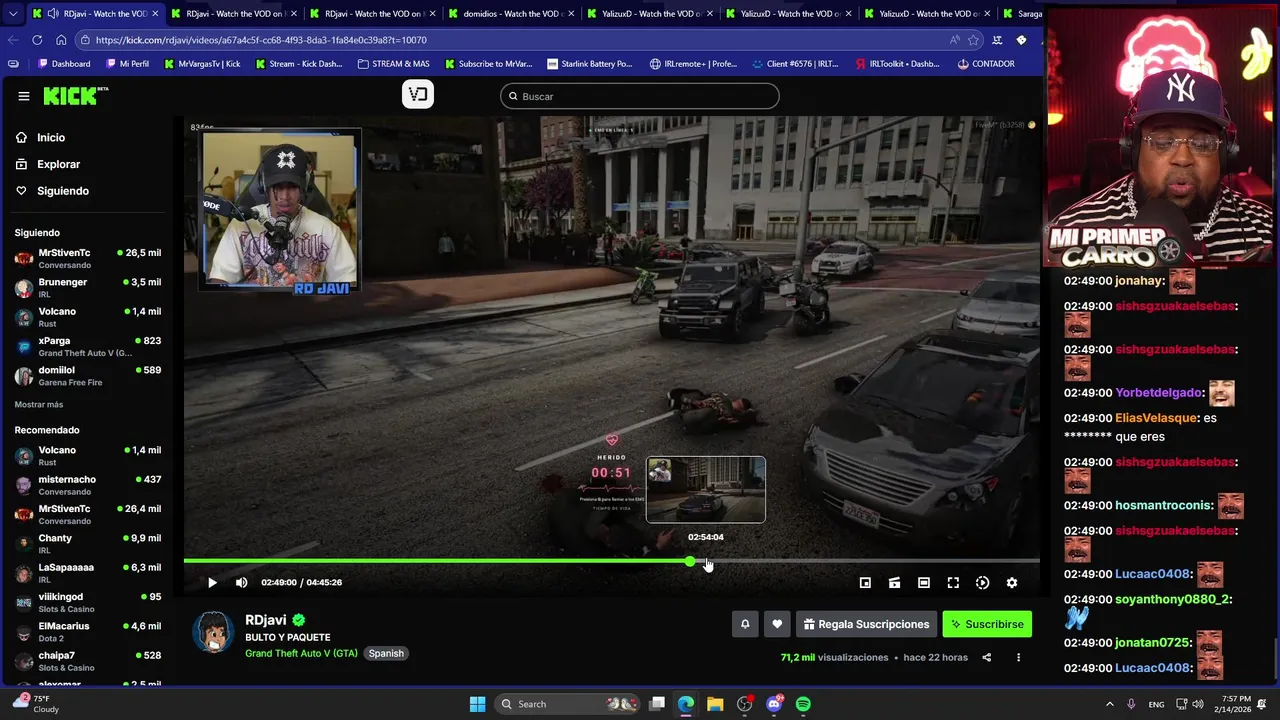Viewport: 1280px width, 720px height.
Task: Open the RDjavi channel name link
Action: [266, 620]
